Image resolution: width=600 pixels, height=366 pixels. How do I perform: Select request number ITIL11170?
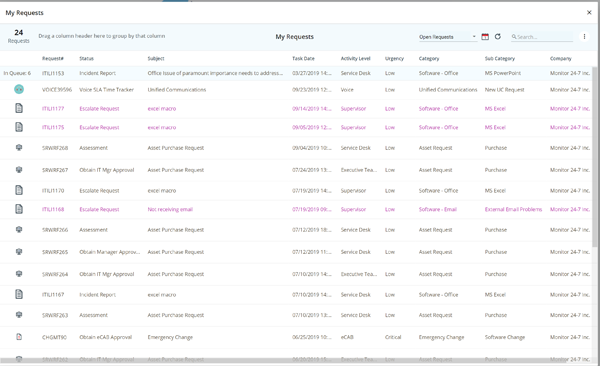tap(53, 191)
